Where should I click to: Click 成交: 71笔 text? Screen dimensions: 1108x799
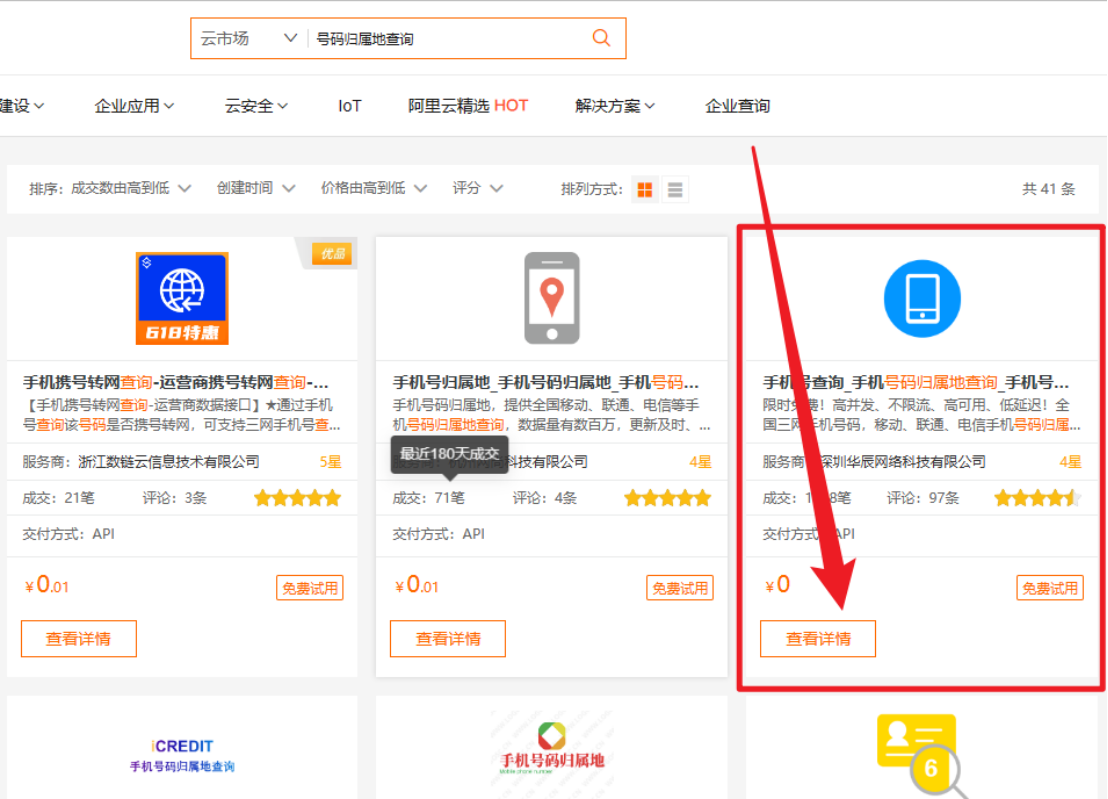(x=429, y=498)
